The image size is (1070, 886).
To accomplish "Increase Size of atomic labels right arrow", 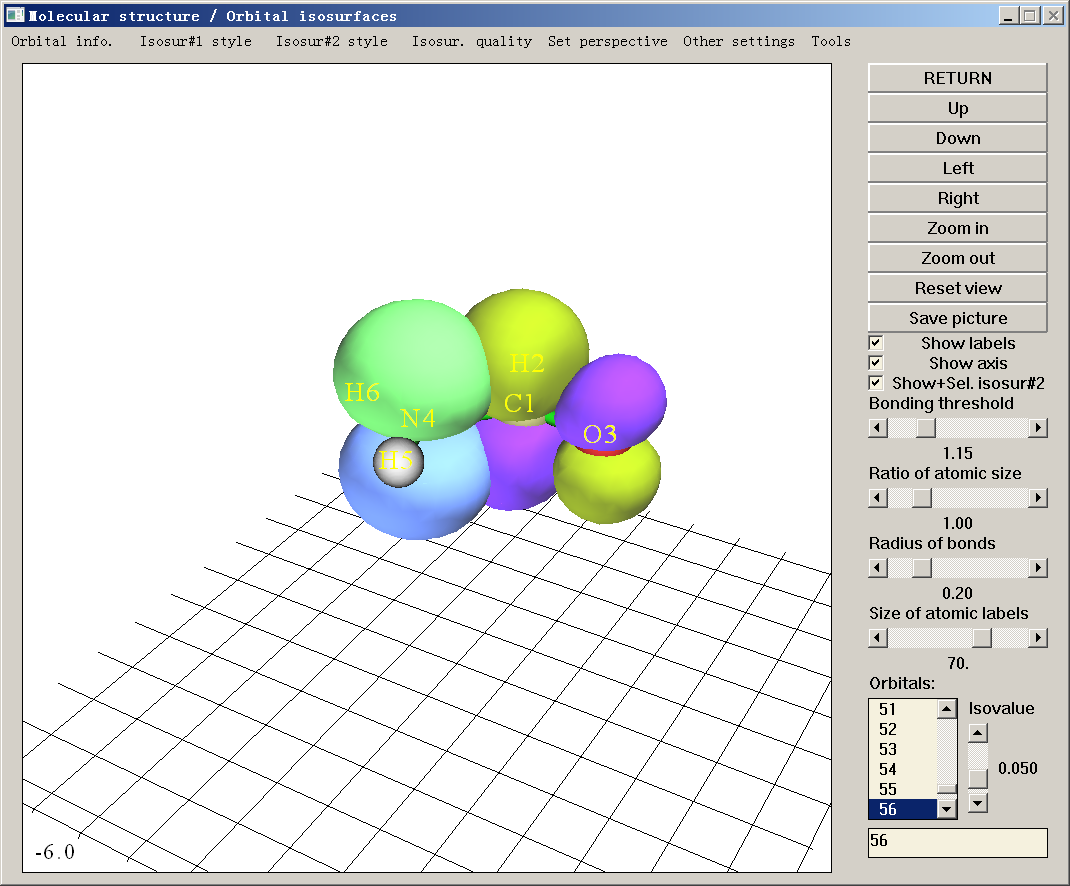I will pyautogui.click(x=1037, y=638).
